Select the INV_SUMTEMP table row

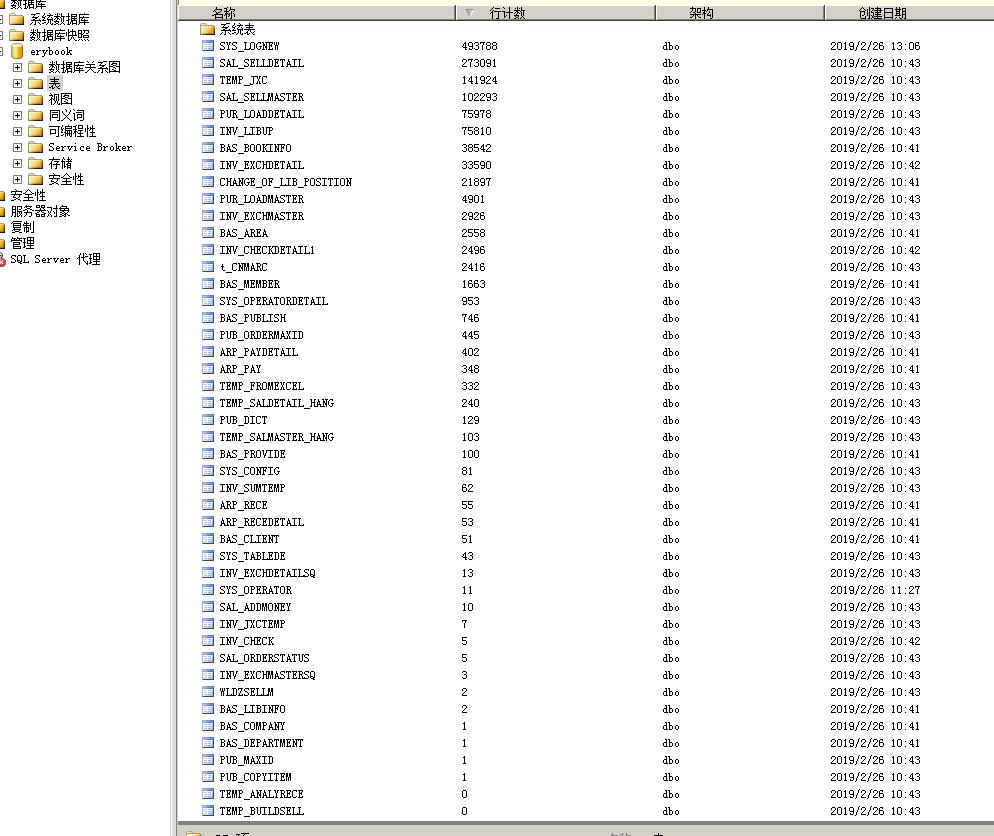pyautogui.click(x=252, y=488)
